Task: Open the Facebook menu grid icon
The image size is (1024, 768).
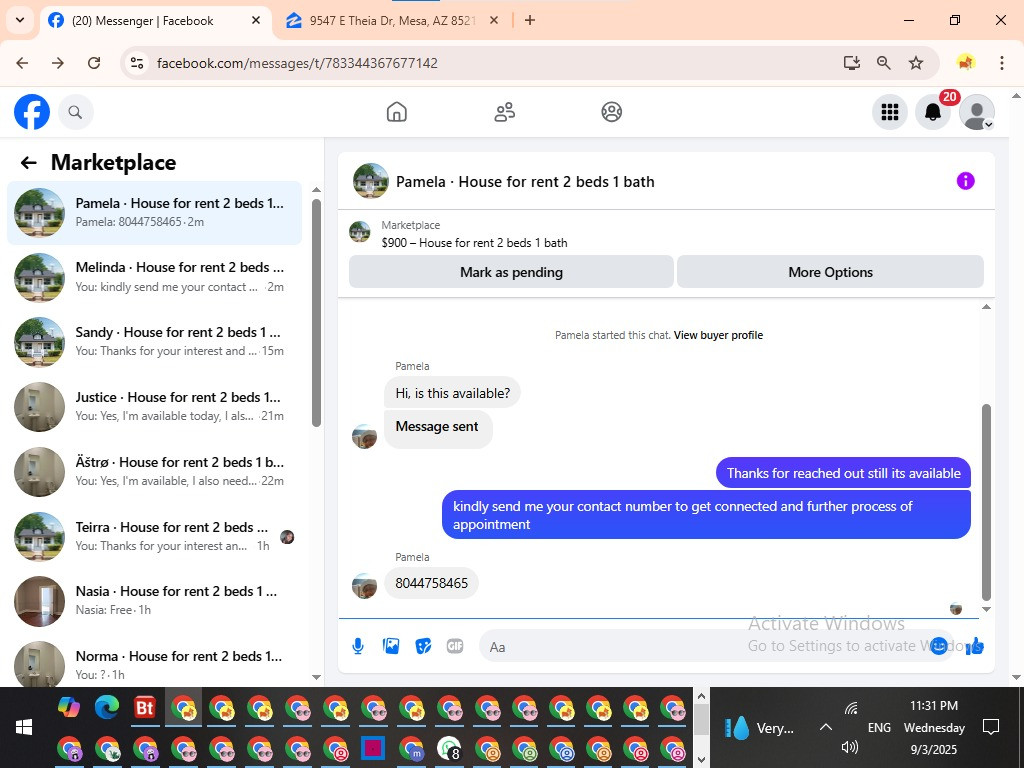Action: point(889,112)
